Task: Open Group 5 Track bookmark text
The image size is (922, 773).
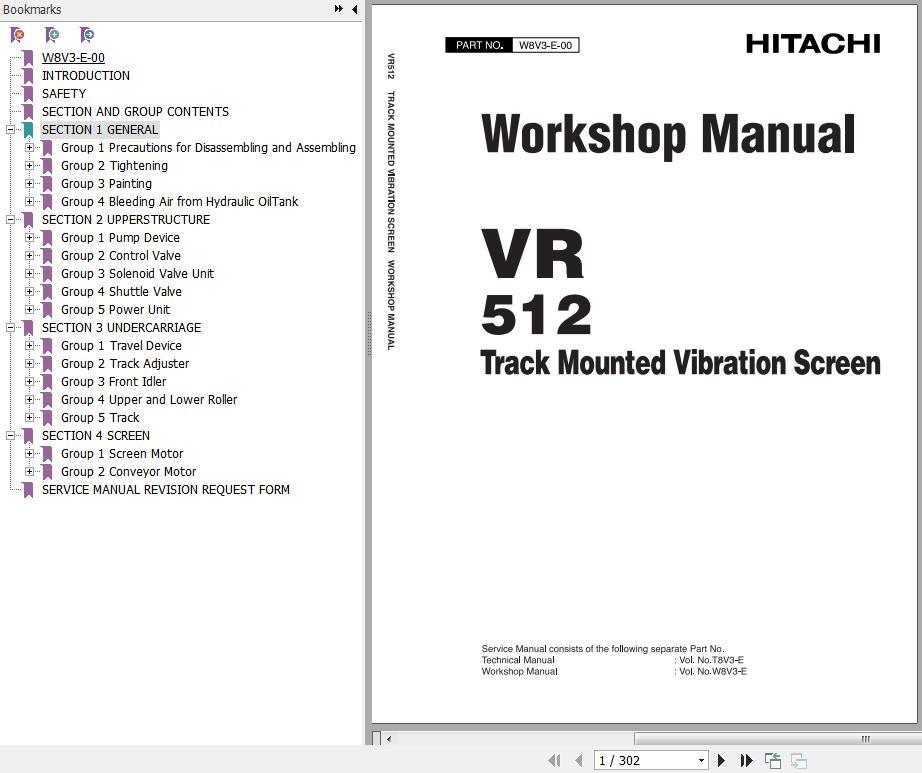Action: [101, 417]
